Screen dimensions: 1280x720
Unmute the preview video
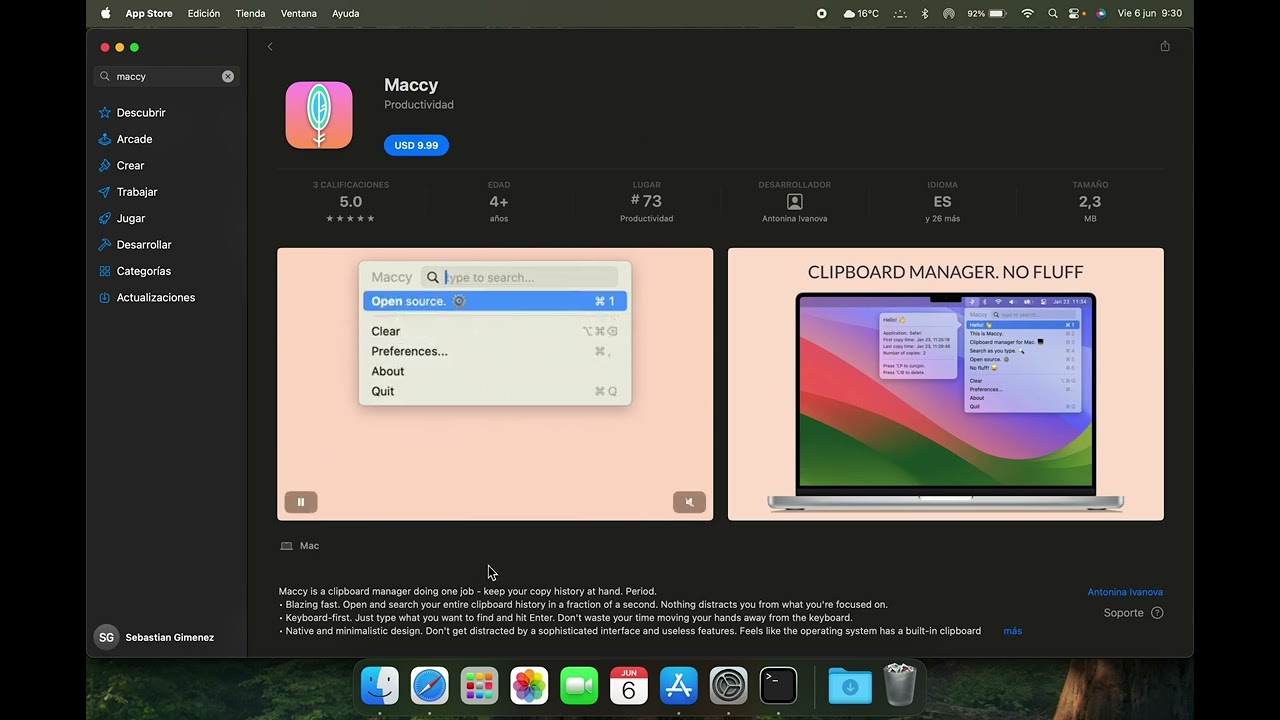coord(689,502)
